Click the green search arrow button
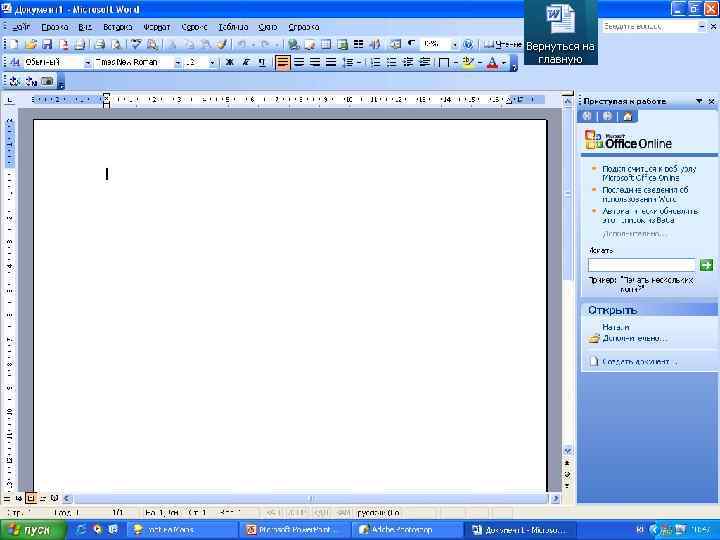The height and width of the screenshot is (540, 720). (706, 265)
